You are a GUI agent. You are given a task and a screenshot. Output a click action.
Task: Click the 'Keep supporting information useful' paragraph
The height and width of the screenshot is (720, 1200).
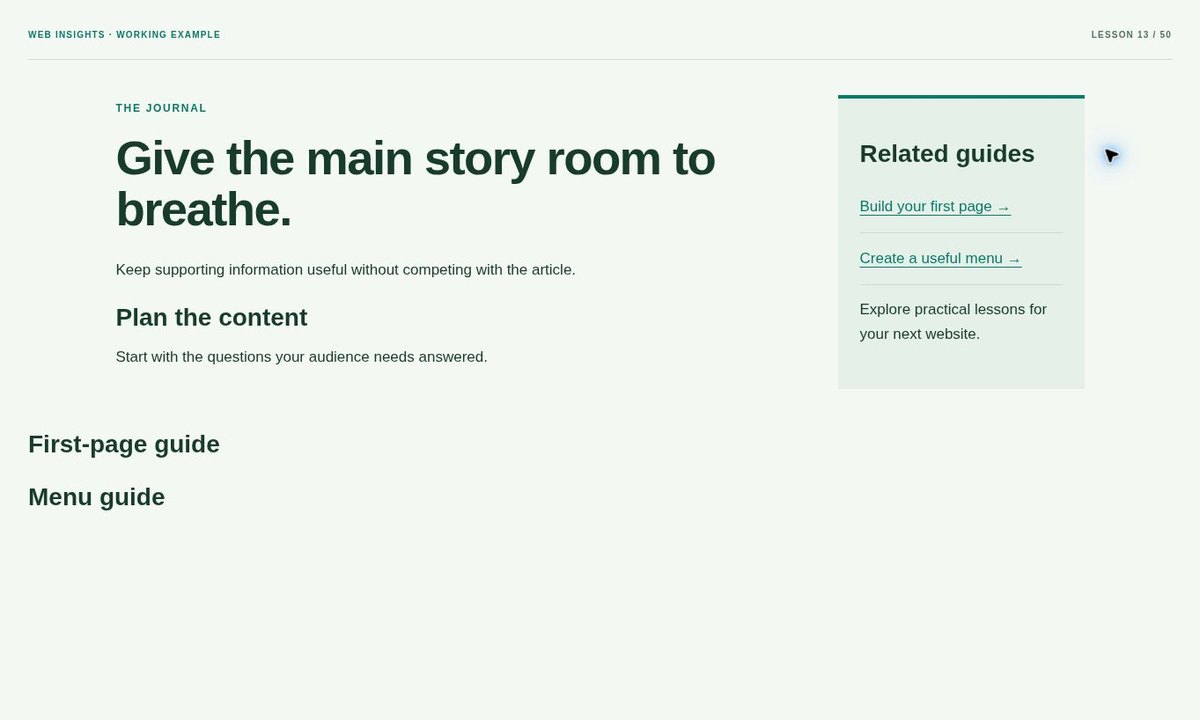click(x=345, y=270)
